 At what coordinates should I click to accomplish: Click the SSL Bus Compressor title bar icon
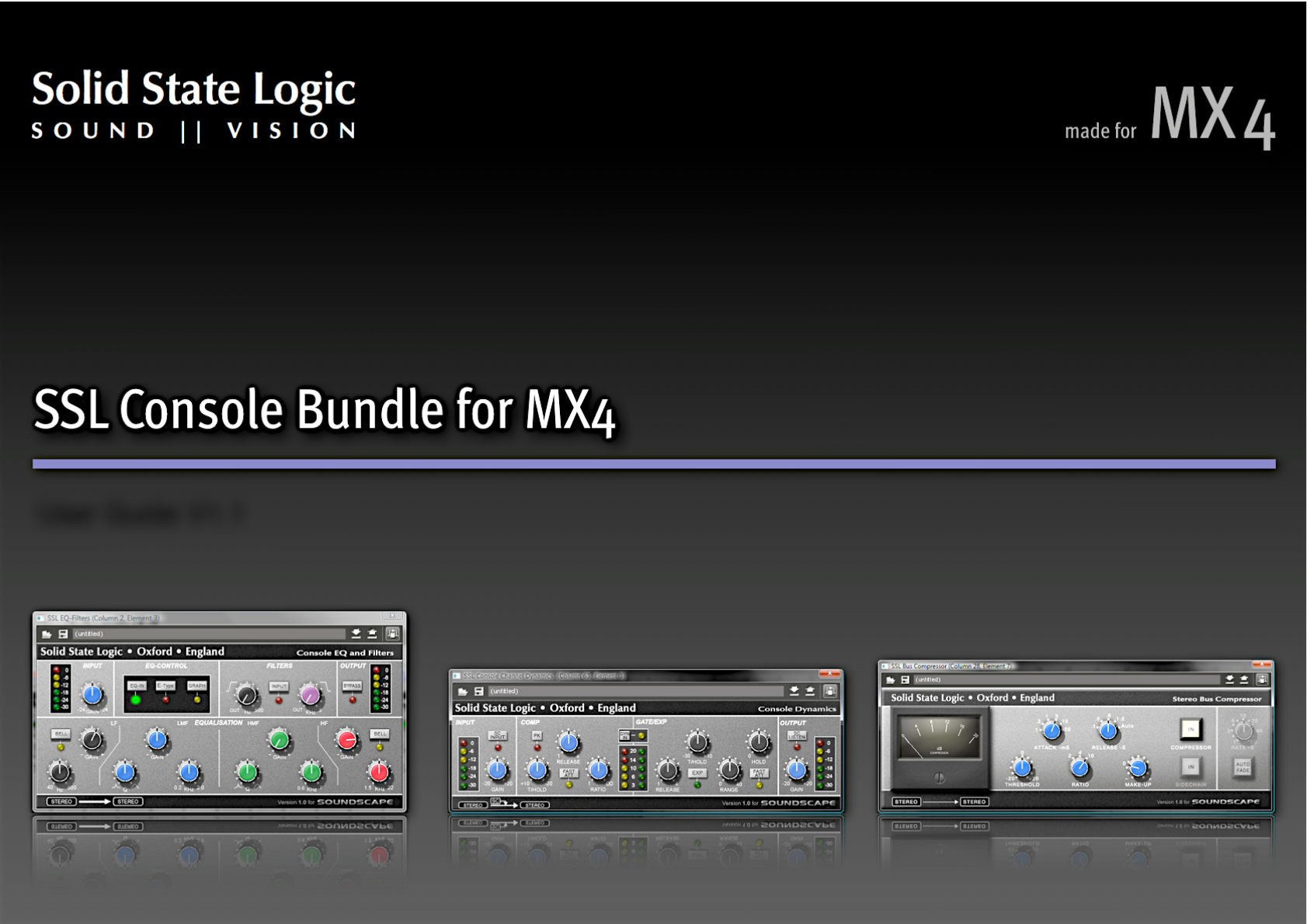pos(885,665)
